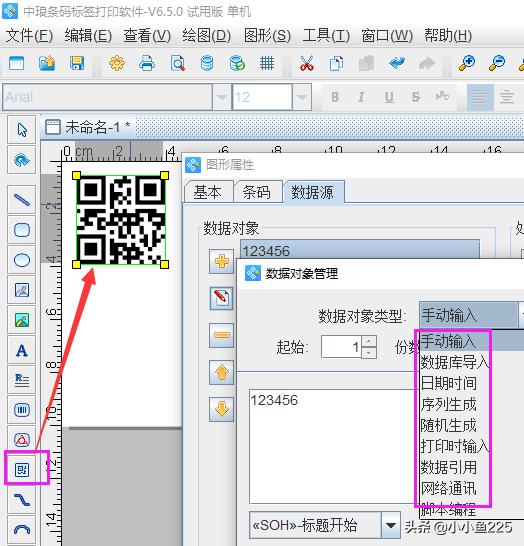The height and width of the screenshot is (546, 524).
Task: Switch to the 条码 tab
Action: point(257,192)
